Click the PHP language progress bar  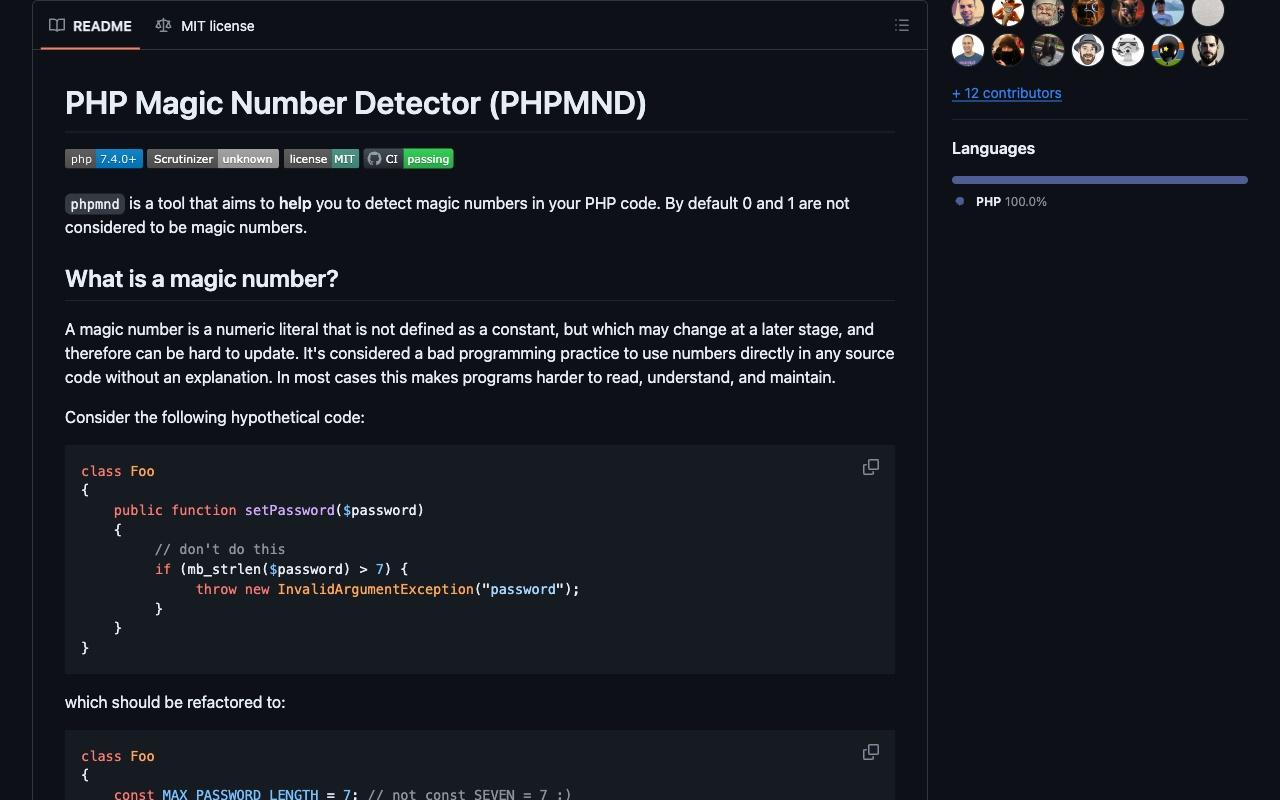tap(1100, 180)
